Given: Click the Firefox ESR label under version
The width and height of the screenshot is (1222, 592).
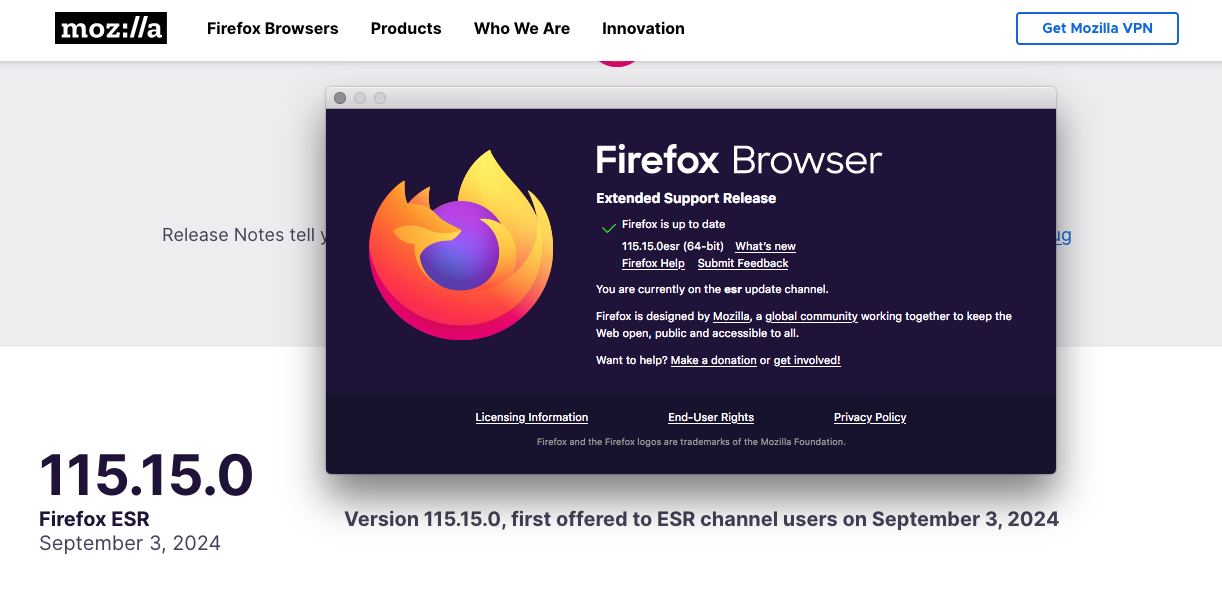Looking at the screenshot, I should (94, 519).
